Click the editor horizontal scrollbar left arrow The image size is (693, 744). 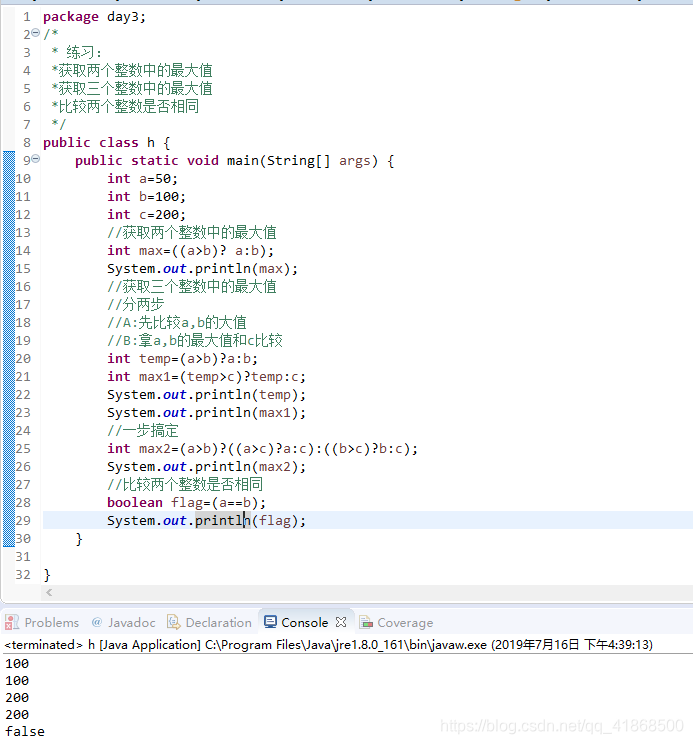click(49, 592)
